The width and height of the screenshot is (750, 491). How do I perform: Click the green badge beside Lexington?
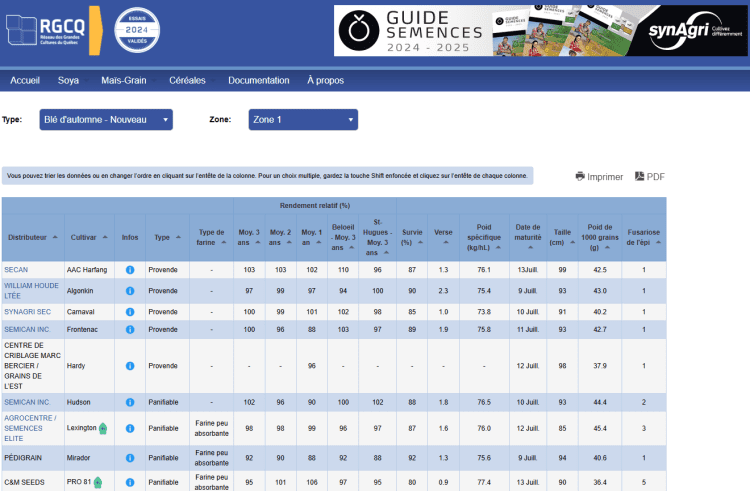point(103,429)
